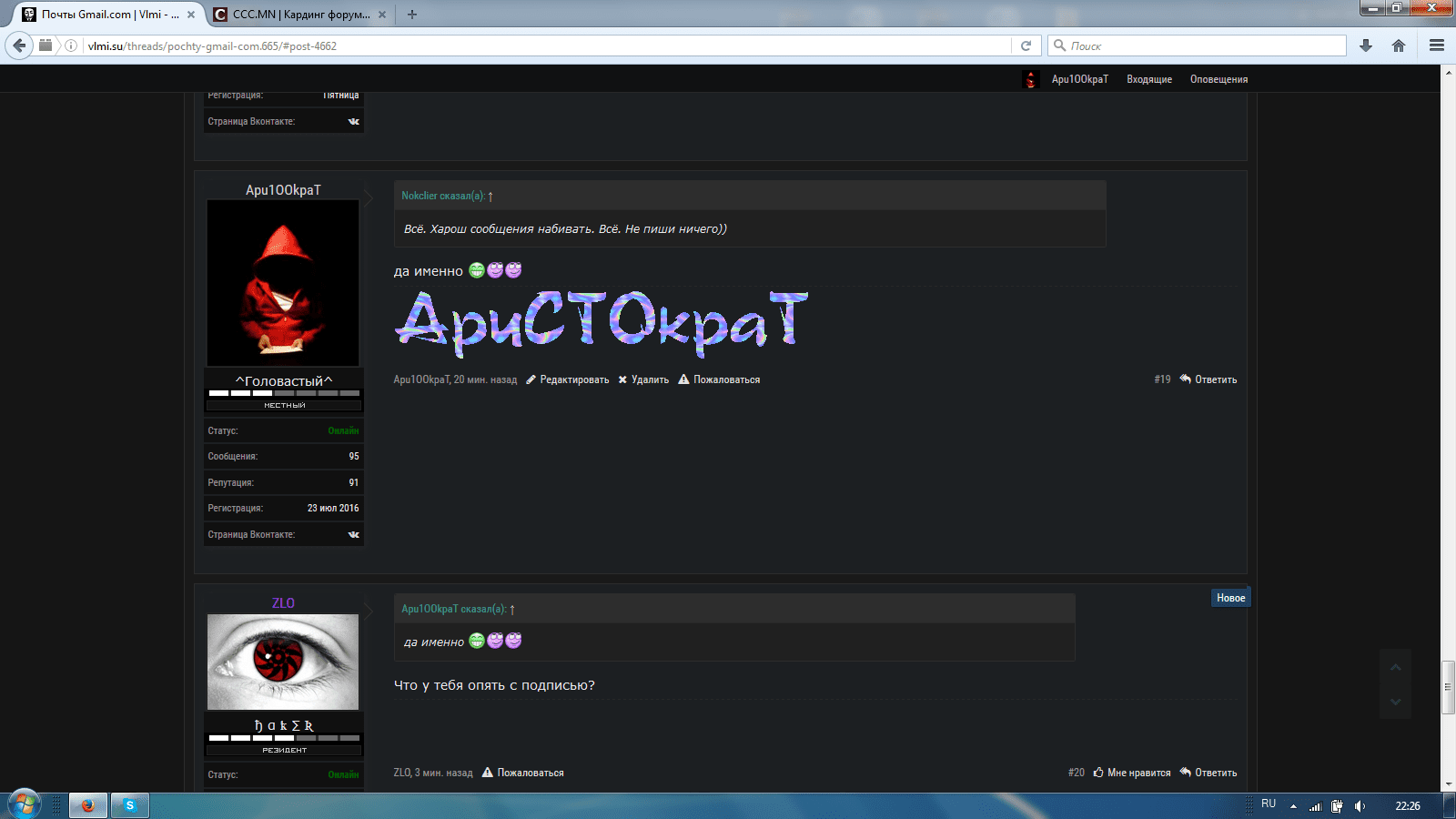The width and height of the screenshot is (1456, 819).
Task: Open a new browser tab with plus button
Action: (x=412, y=15)
